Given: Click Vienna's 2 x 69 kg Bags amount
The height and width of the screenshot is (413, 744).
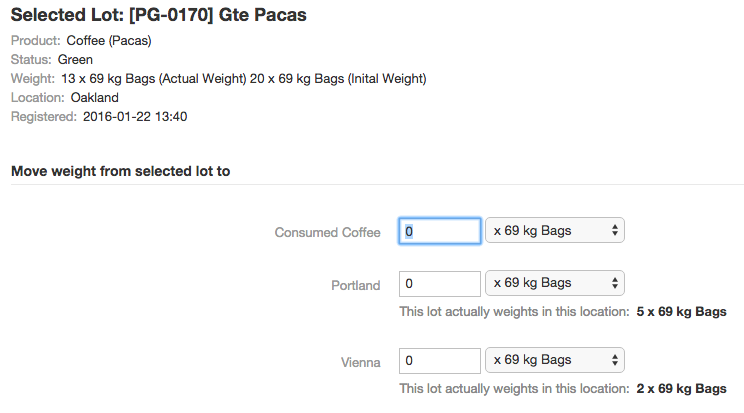Looking at the screenshot, I should click(x=681, y=389).
